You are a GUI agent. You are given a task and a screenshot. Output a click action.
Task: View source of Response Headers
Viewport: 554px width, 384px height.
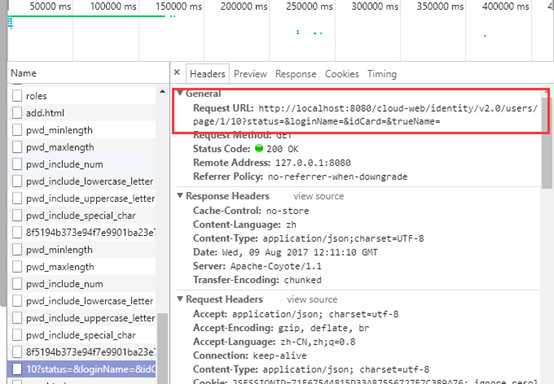point(318,196)
